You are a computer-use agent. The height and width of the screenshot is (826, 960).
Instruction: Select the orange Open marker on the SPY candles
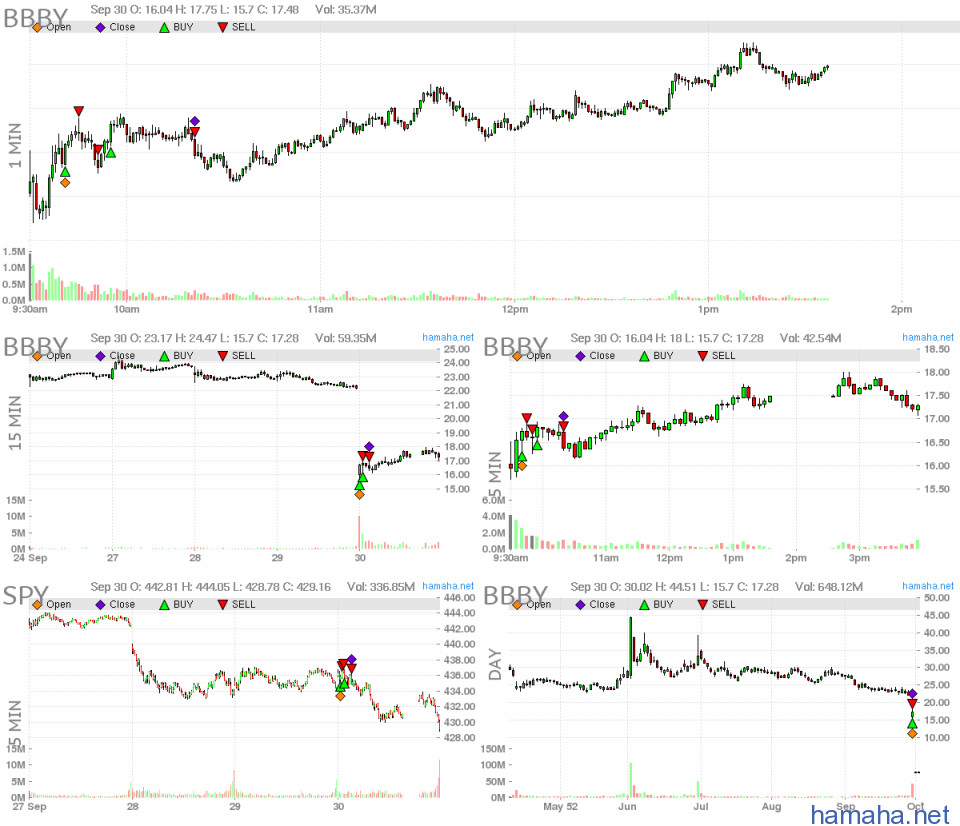340,696
